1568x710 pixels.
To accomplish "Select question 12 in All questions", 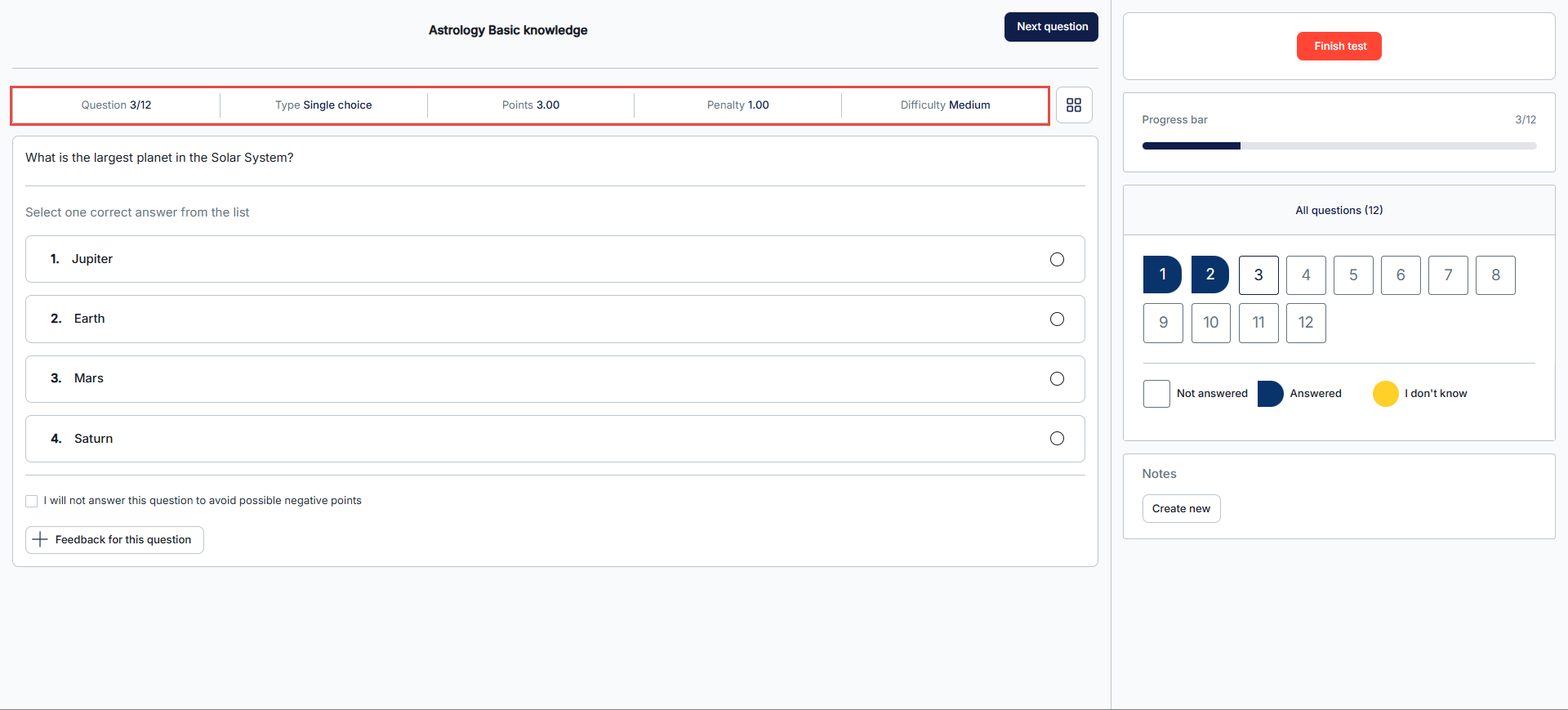I will click(x=1305, y=323).
